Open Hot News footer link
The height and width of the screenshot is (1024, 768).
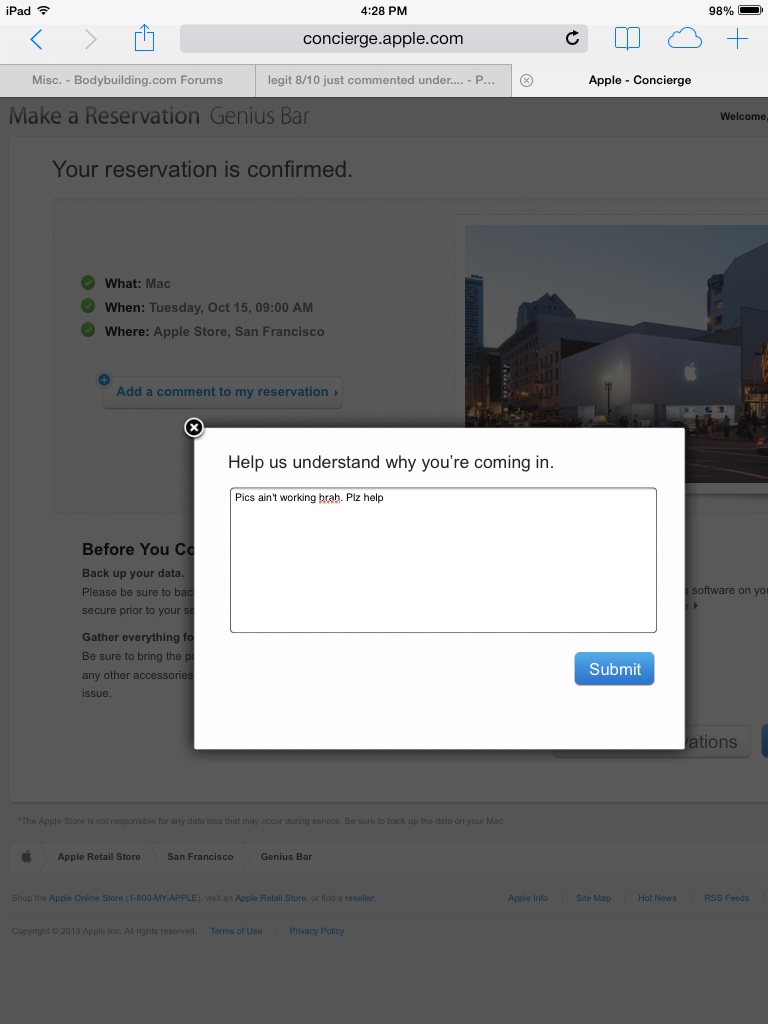click(x=657, y=898)
